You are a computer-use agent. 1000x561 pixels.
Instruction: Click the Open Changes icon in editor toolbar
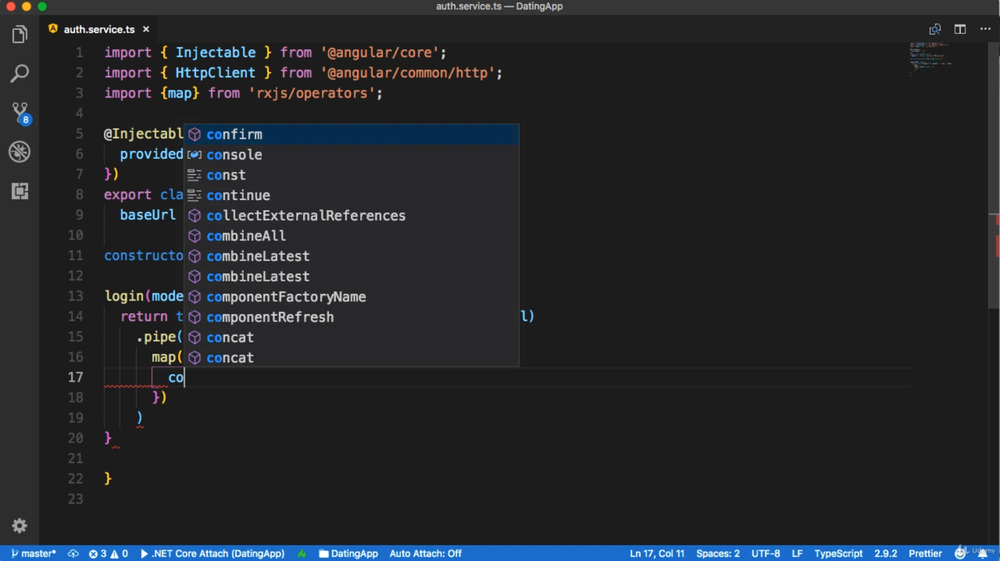click(x=935, y=29)
